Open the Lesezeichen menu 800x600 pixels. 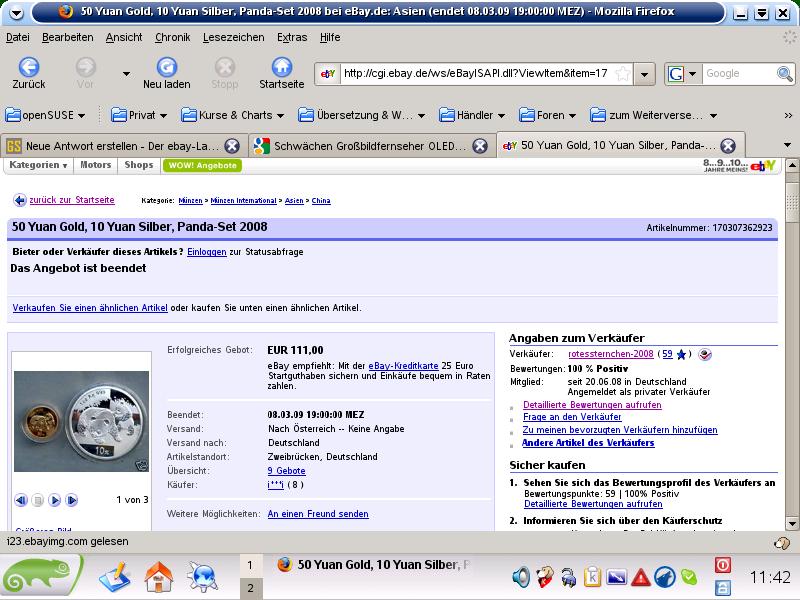click(233, 37)
